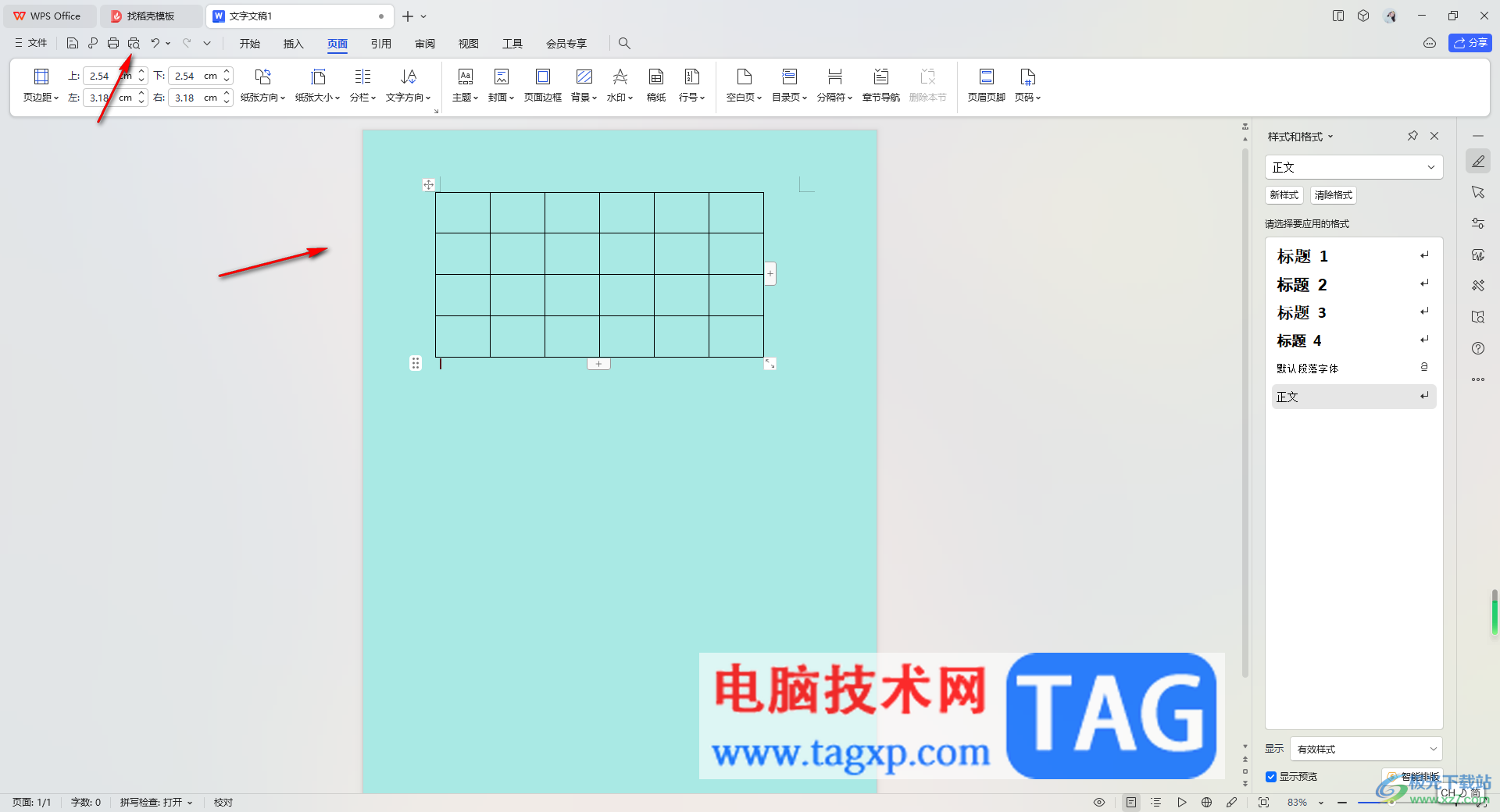1500x812 pixels.
Task: Click the 分享 share button
Action: (x=1470, y=43)
